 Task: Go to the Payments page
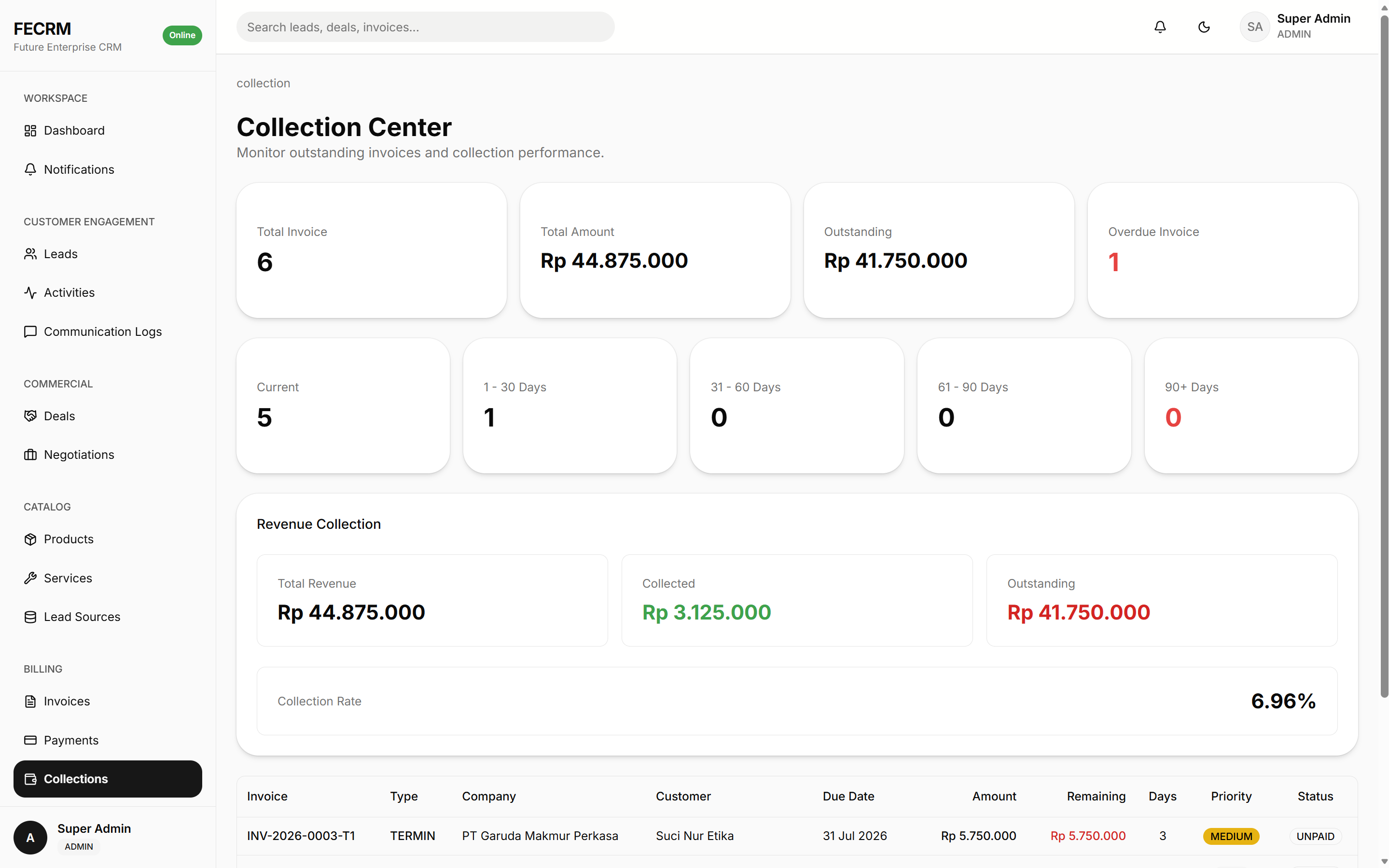[x=108, y=740]
